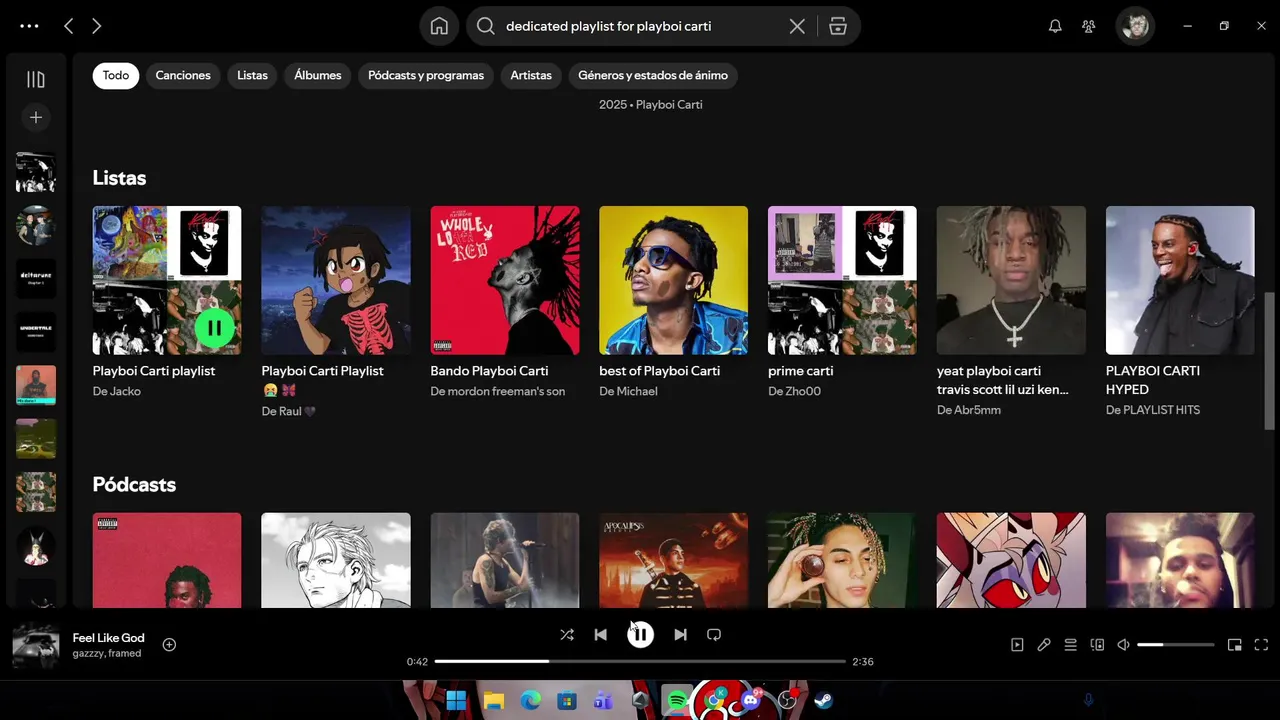This screenshot has height=720, width=1280.
Task: Seek within the song progress bar
Action: point(640,661)
